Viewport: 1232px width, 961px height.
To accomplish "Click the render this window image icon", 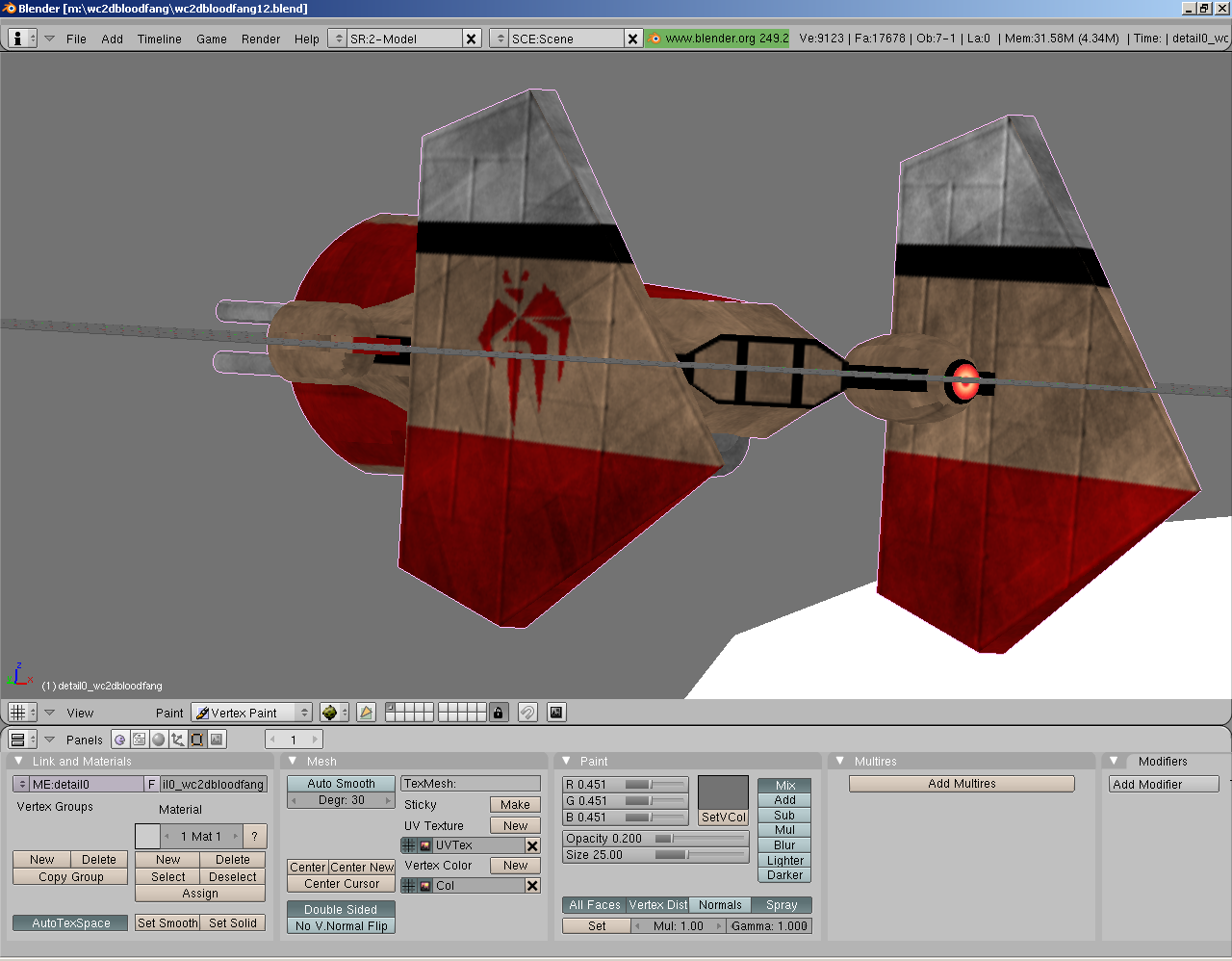I will [556, 713].
